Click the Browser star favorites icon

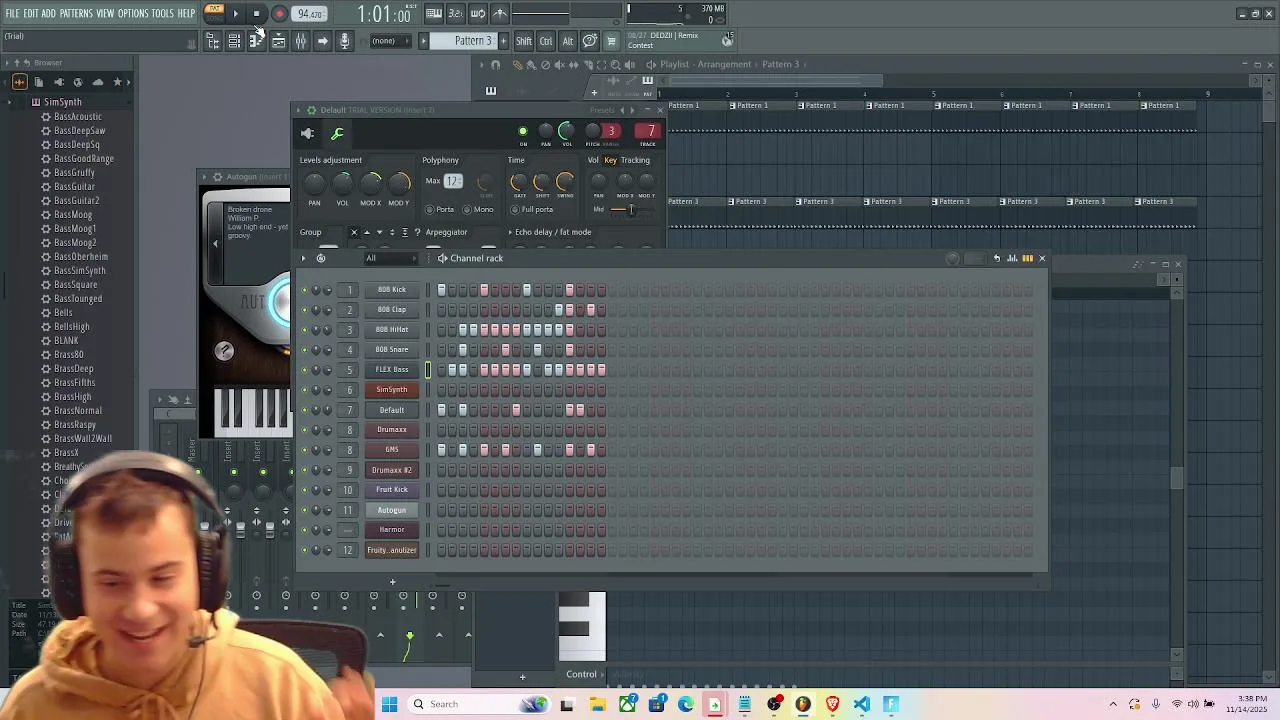pyautogui.click(x=117, y=82)
